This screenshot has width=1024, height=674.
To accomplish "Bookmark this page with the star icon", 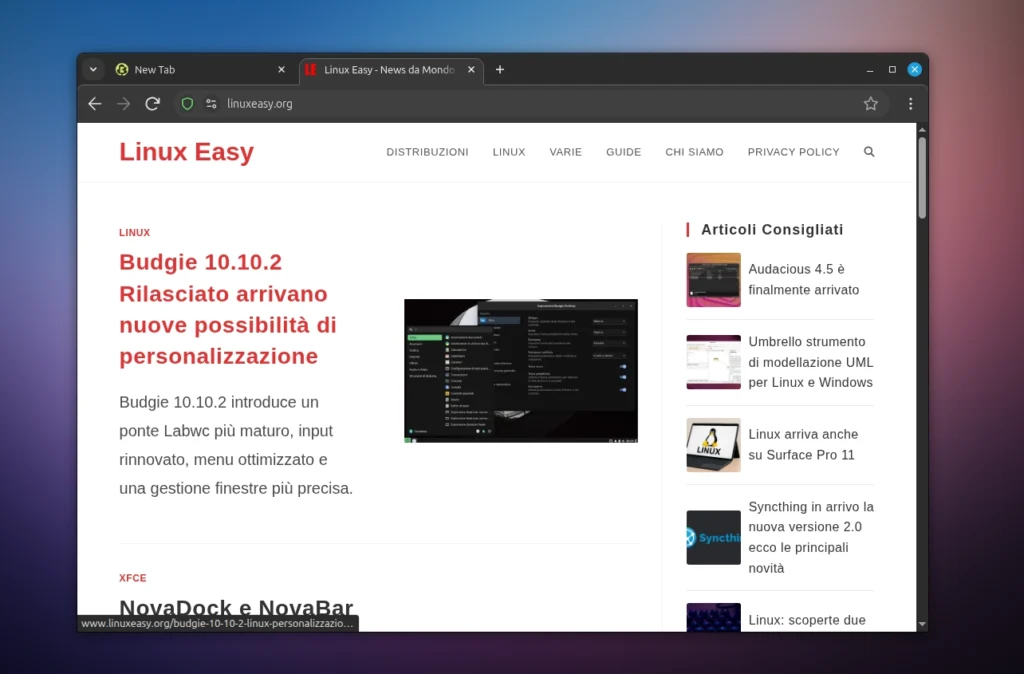I will [870, 104].
